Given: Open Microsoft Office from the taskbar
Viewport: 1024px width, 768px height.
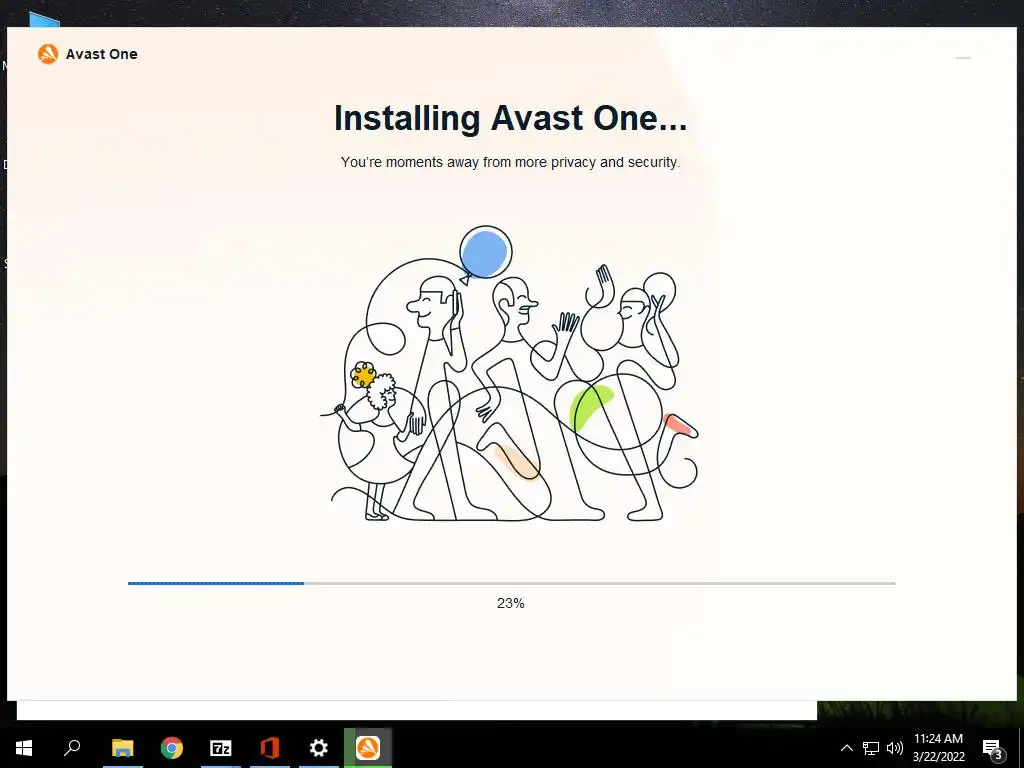Looking at the screenshot, I should click(x=270, y=748).
